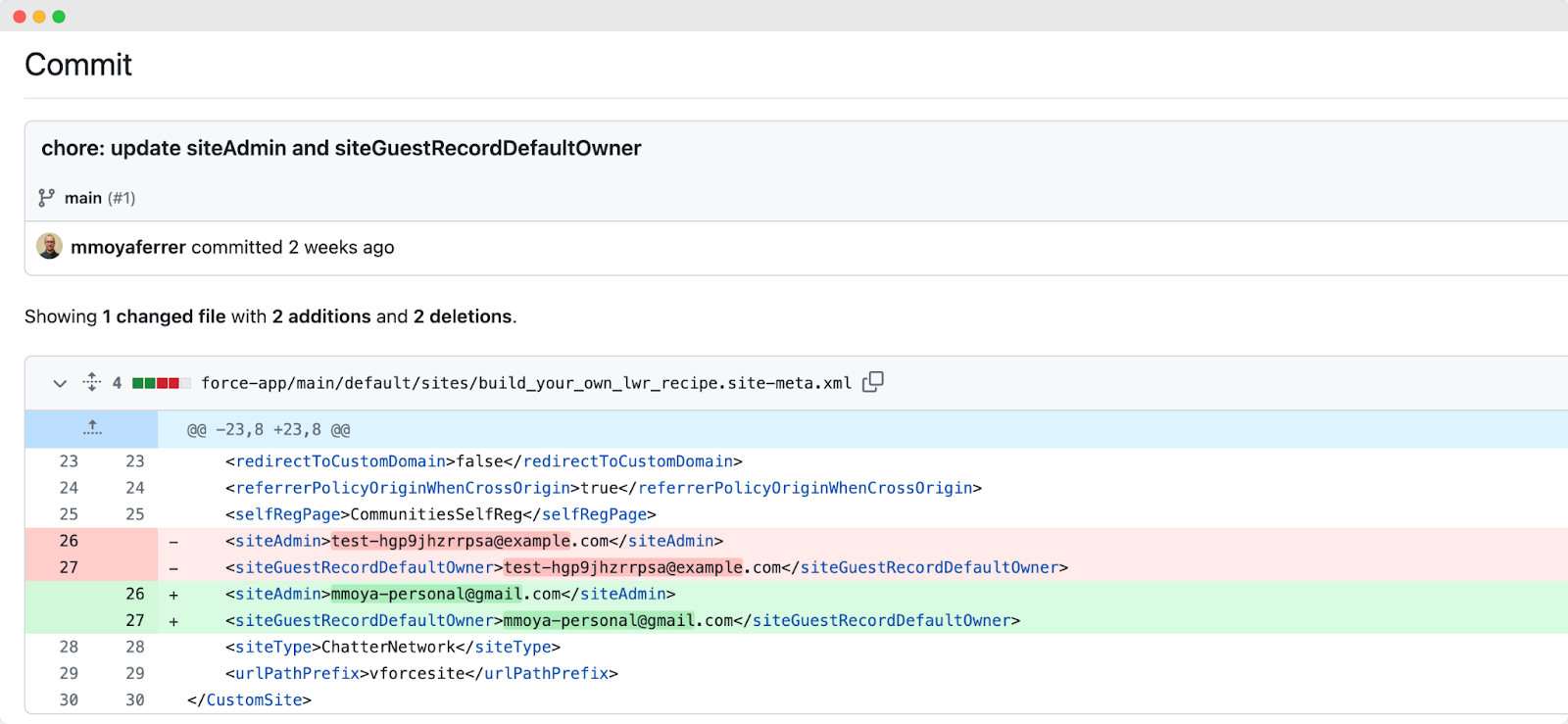Screen dimensions: 1568x724
Task: Click the deleted siteAdmin test-hgp9jhzrrpsa email
Action: [469, 541]
